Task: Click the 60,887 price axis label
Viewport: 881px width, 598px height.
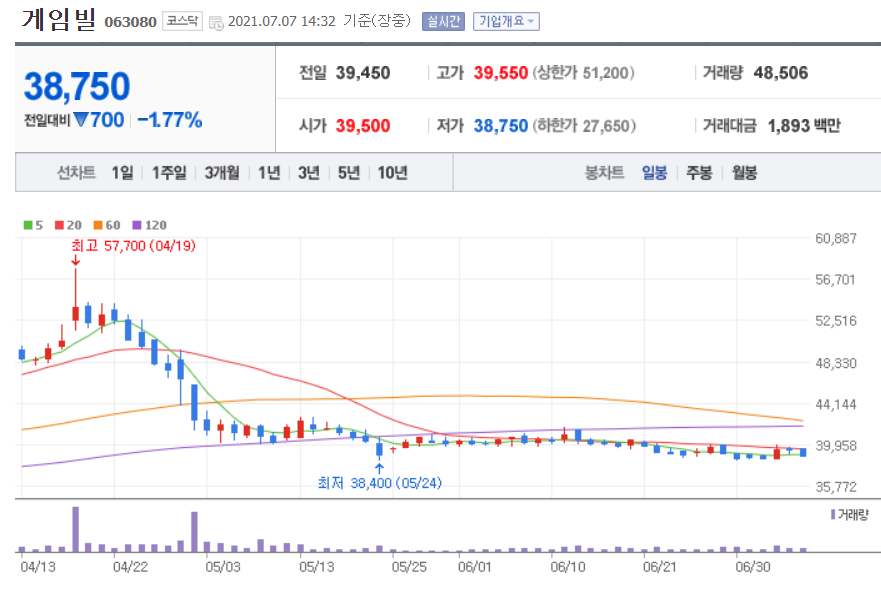Action: point(836,238)
